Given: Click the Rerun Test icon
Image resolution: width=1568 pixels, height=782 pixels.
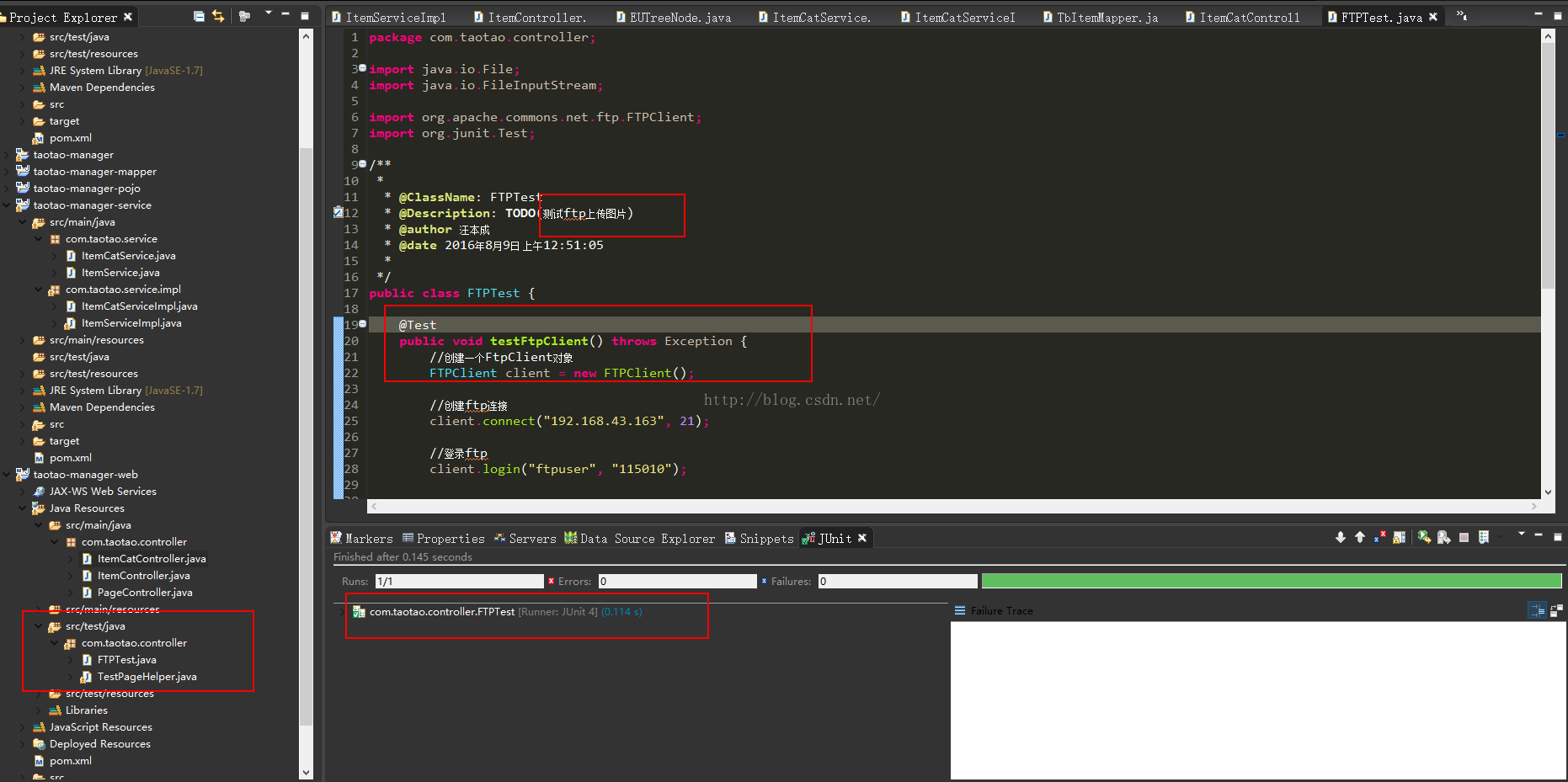Looking at the screenshot, I should click(x=1425, y=537).
